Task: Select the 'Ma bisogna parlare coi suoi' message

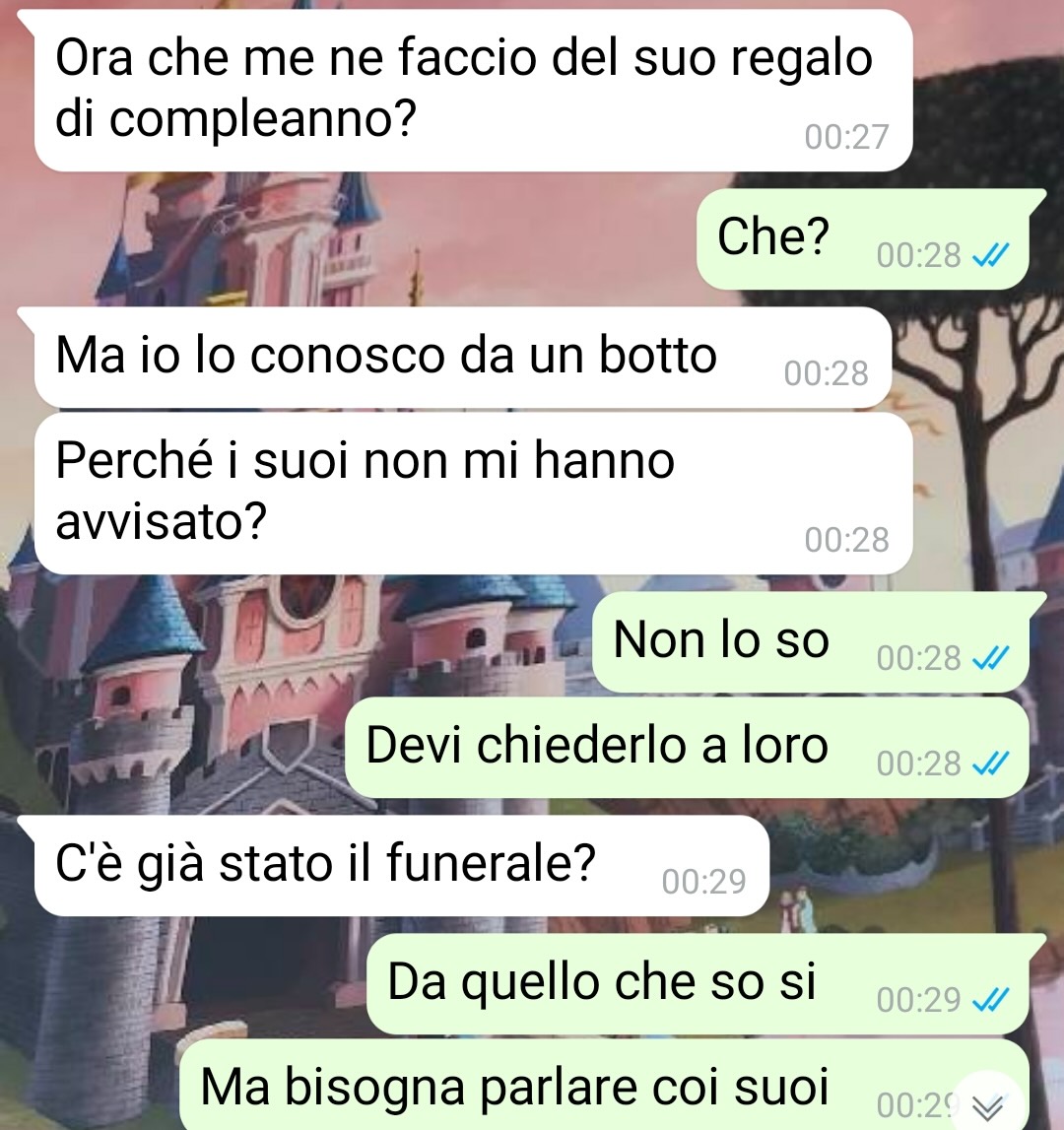Action: tap(604, 1086)
